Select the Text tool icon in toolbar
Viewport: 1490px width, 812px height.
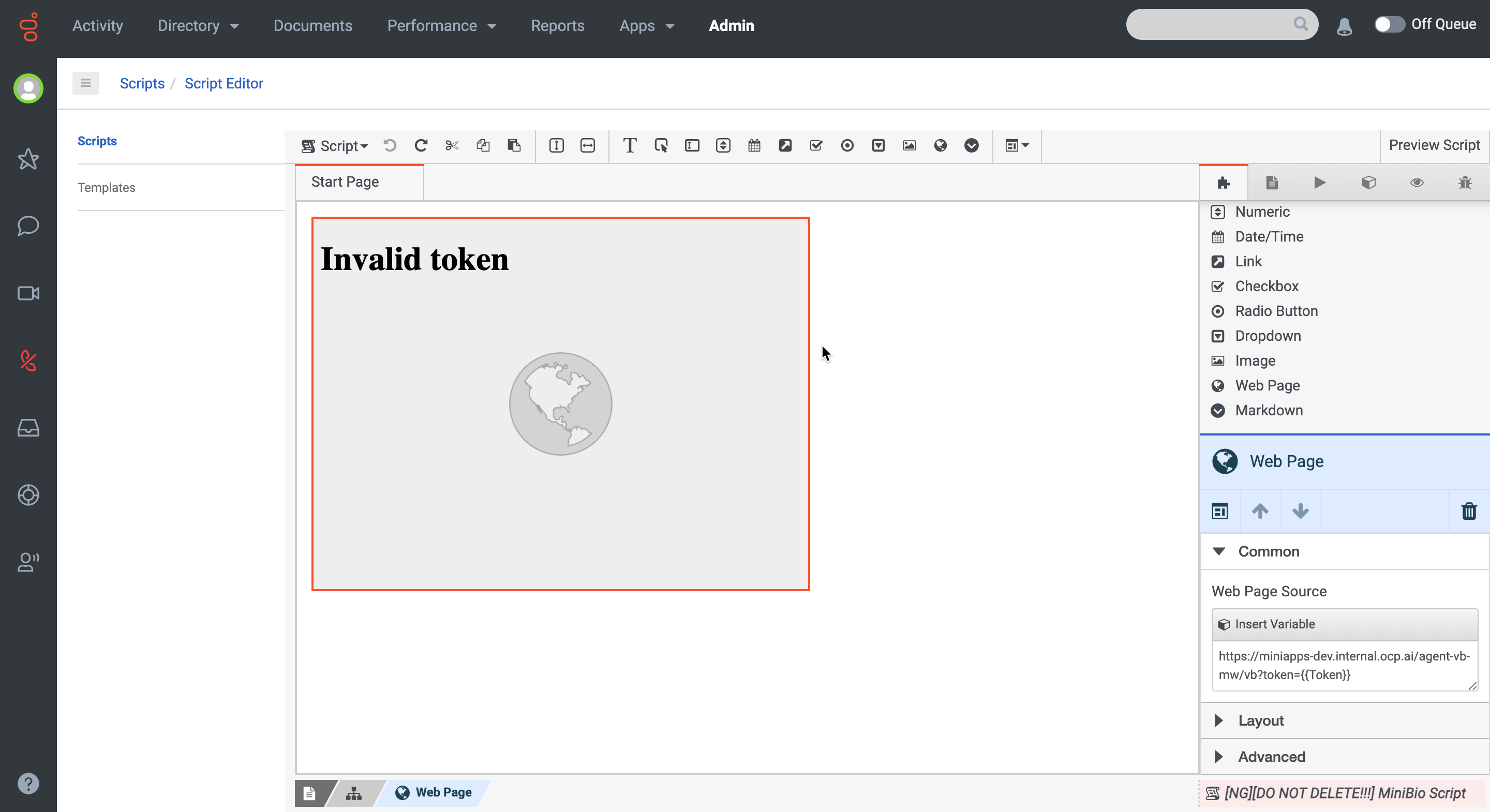coord(629,145)
